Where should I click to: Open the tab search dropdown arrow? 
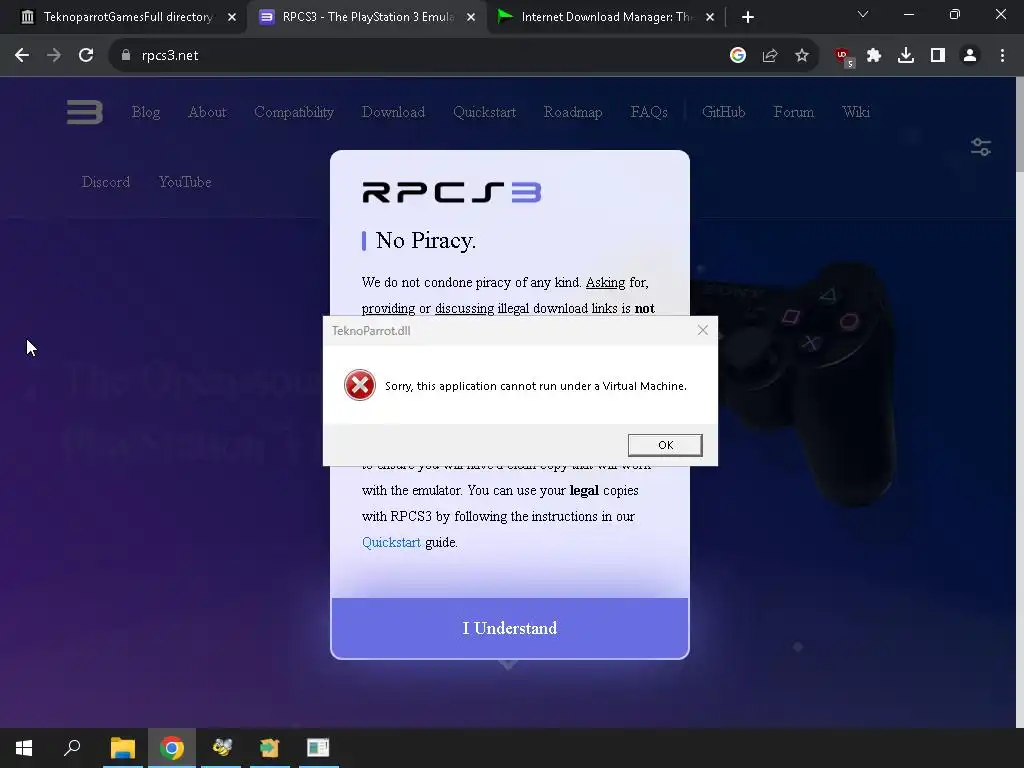[863, 14]
